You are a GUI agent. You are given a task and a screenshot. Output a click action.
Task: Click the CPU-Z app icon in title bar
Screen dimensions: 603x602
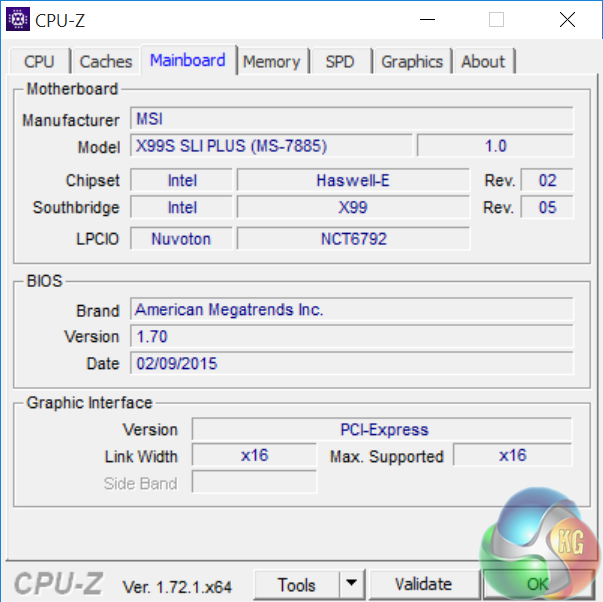(18, 19)
